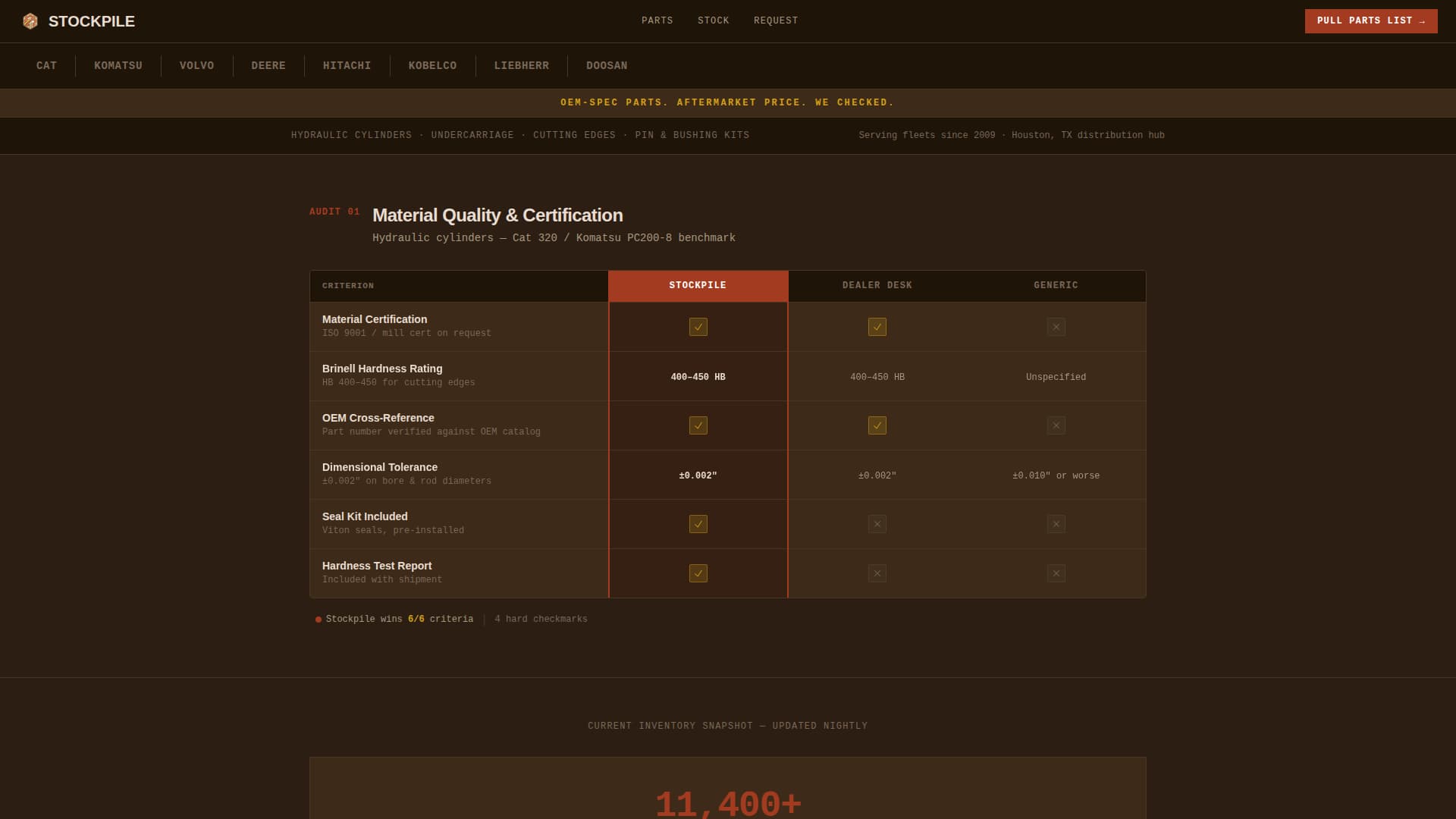This screenshot has width=1456, height=819.
Task: Click the Stockpile cube logo icon
Action: [x=31, y=21]
